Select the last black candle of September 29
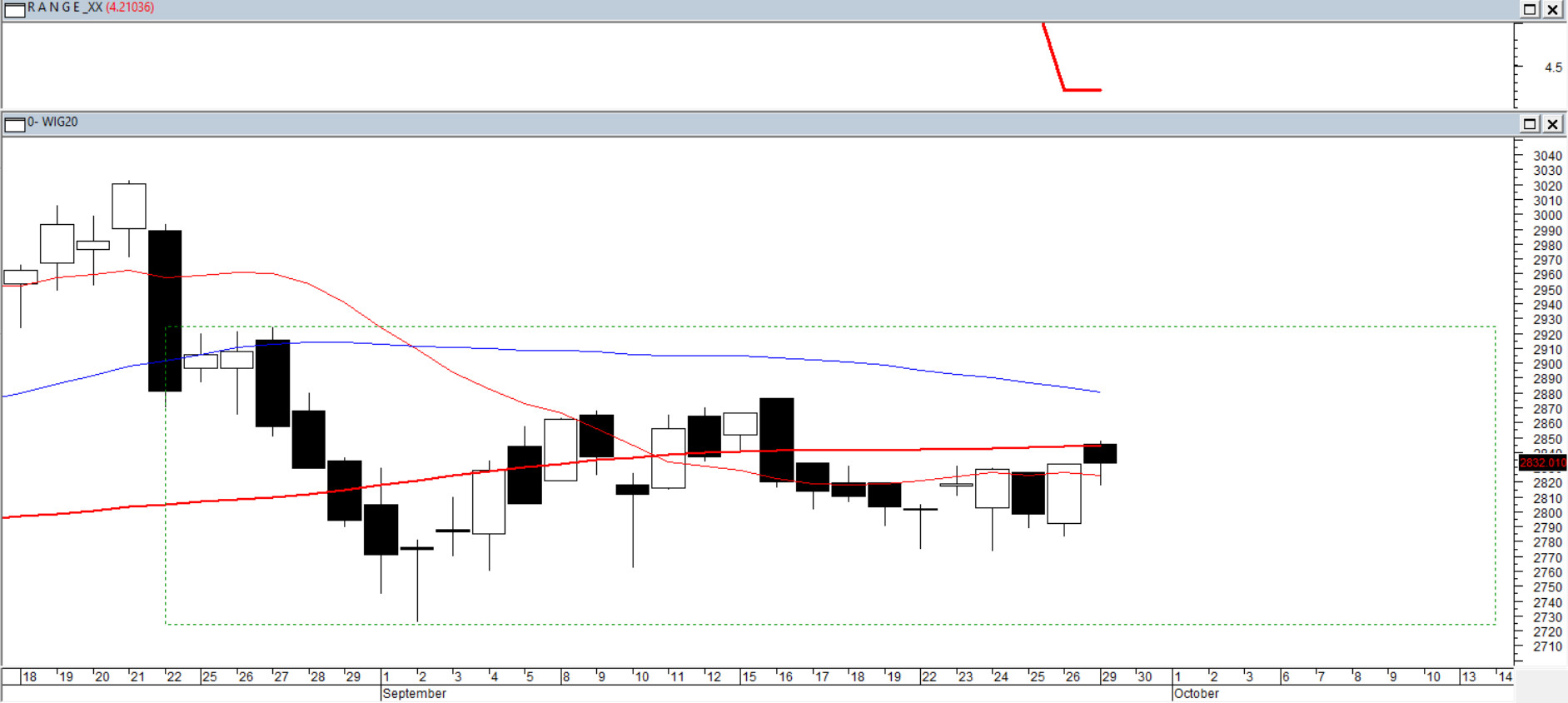This screenshot has width=1568, height=703. [x=1100, y=453]
